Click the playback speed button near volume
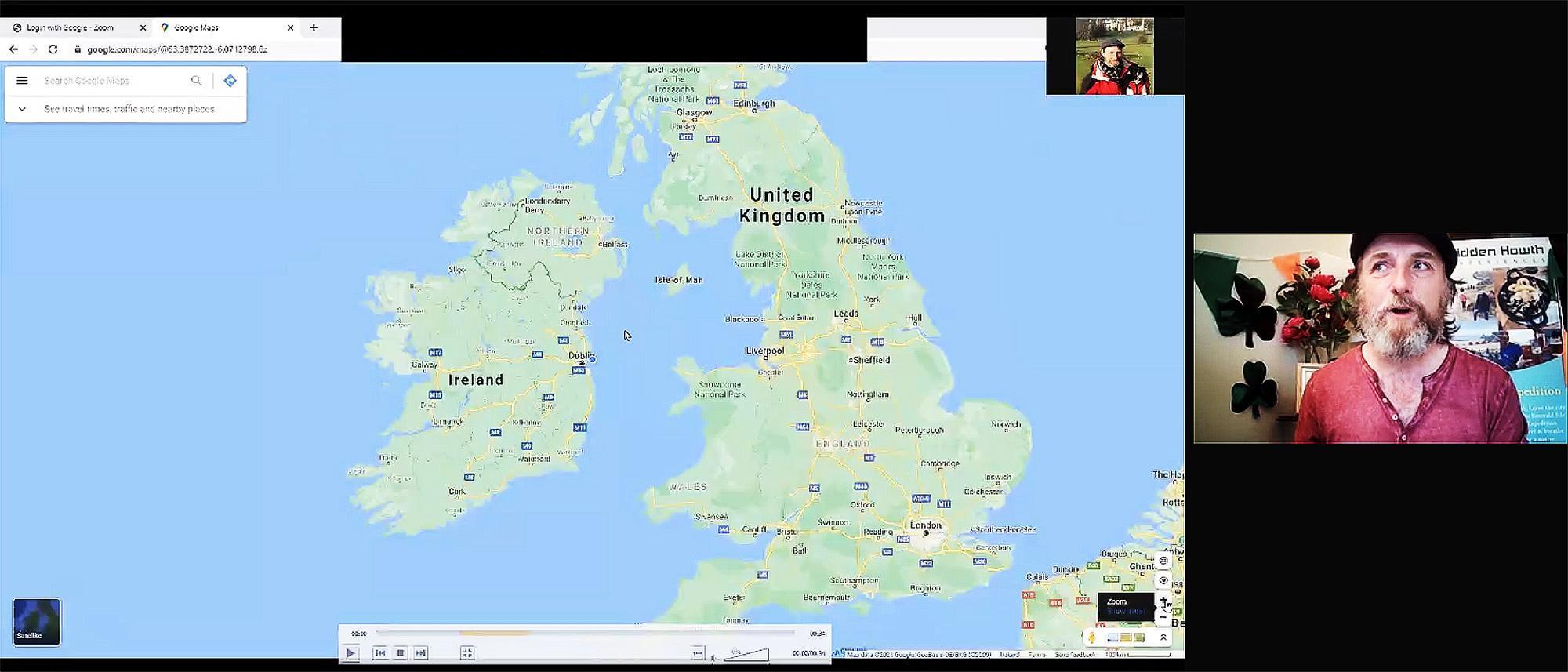The width and height of the screenshot is (1568, 672). coord(698,653)
